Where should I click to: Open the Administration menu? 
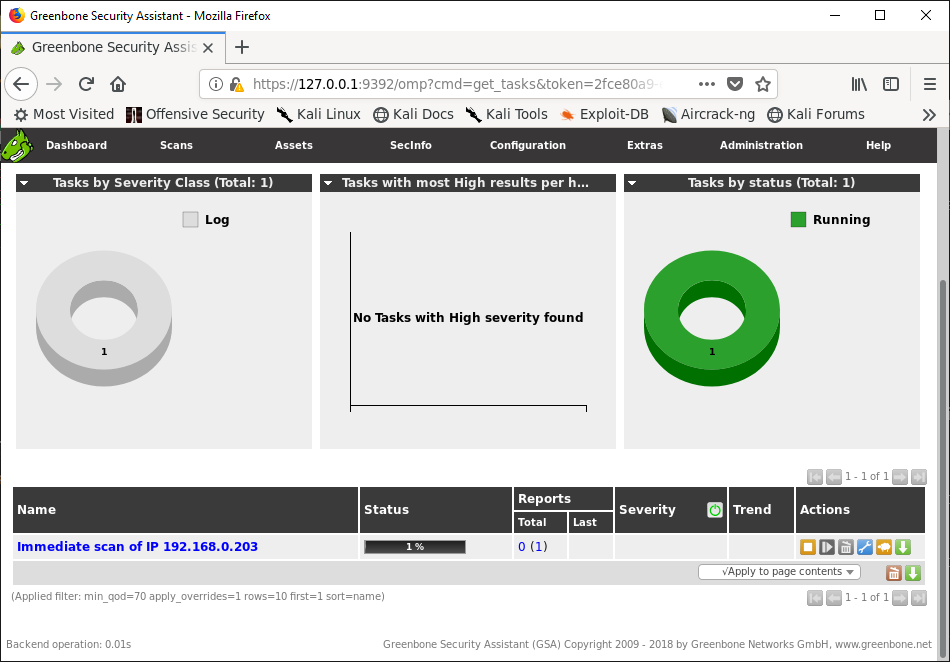click(761, 145)
